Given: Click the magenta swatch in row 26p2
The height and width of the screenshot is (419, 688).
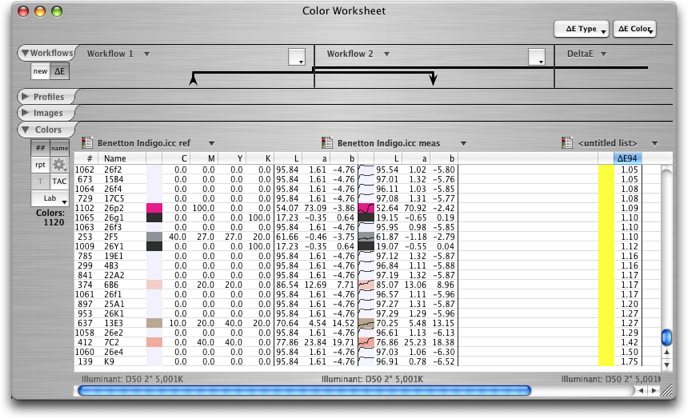Looking at the screenshot, I should tap(154, 208).
